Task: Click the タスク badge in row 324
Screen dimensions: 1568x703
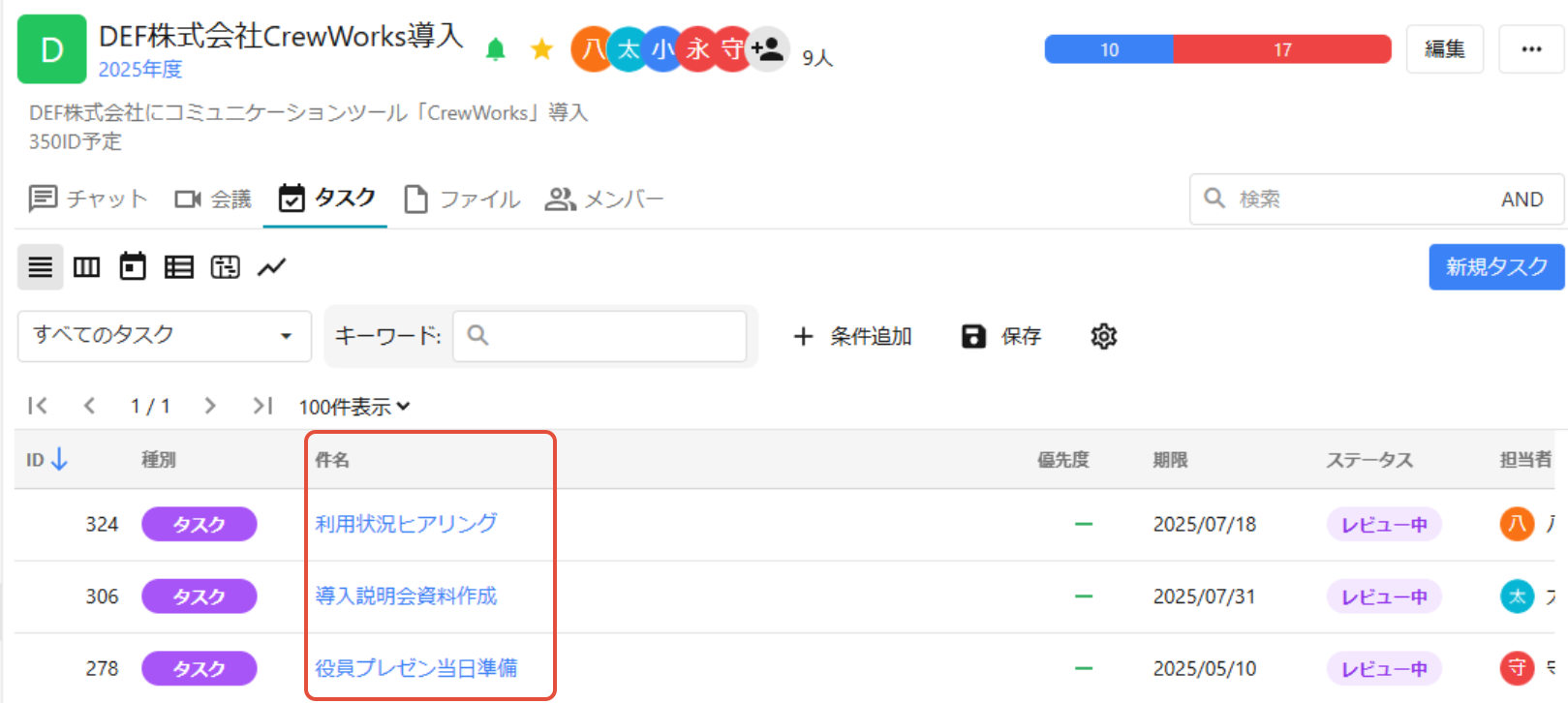Action: pyautogui.click(x=200, y=524)
